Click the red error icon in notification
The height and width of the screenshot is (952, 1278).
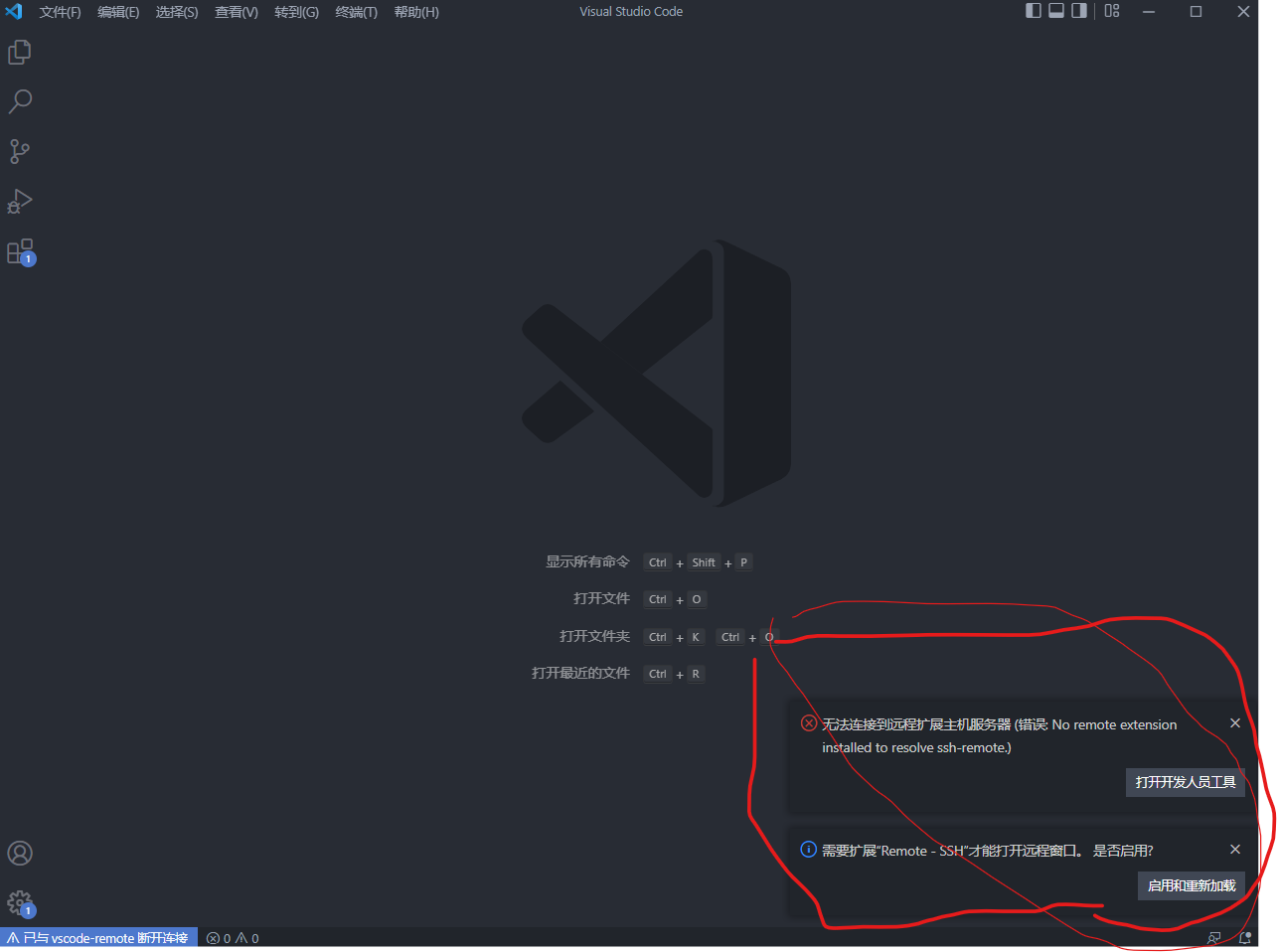tap(809, 723)
